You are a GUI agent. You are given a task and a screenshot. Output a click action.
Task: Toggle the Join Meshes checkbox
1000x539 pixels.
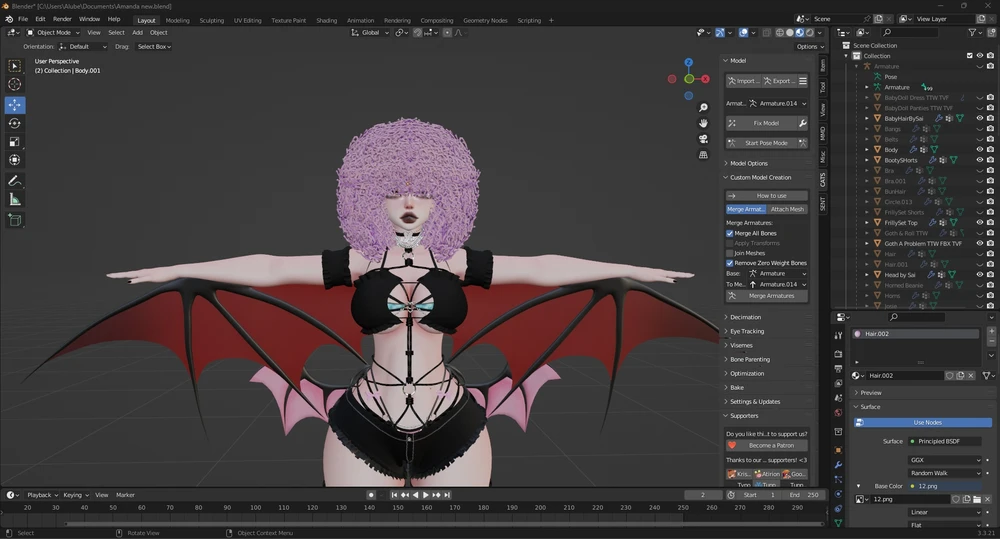click(730, 253)
